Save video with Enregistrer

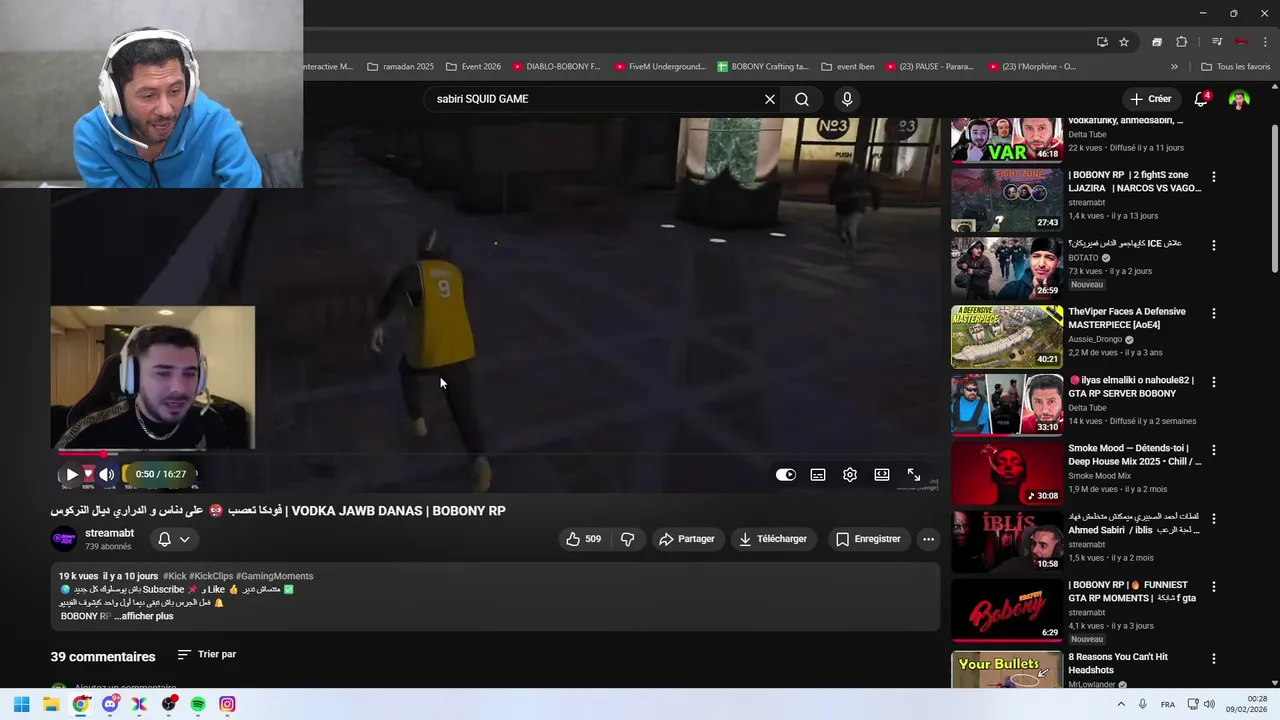click(868, 539)
